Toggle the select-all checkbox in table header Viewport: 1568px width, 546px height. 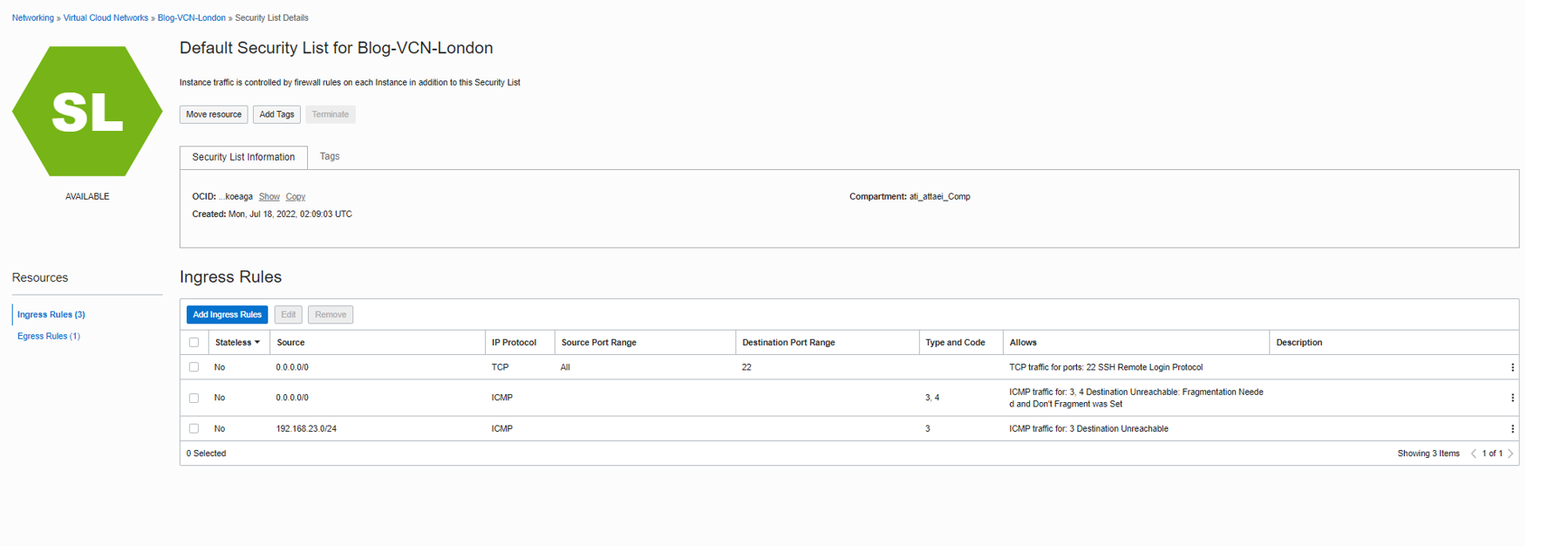coord(194,343)
